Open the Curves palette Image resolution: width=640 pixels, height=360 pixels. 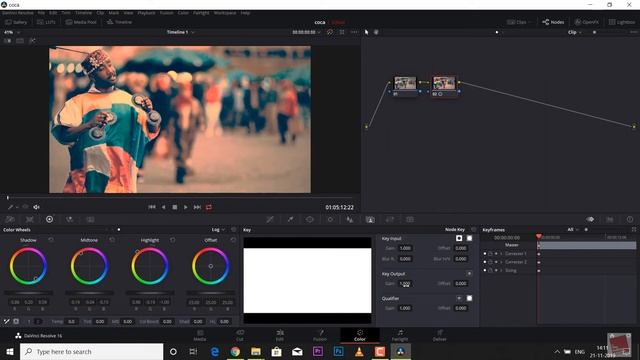270,219
